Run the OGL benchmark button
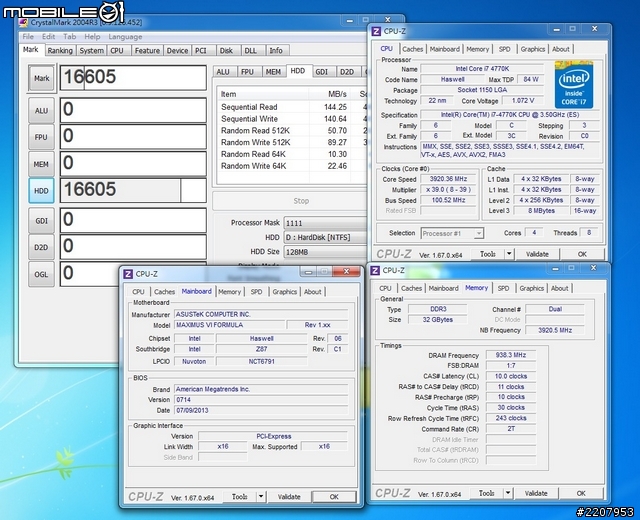This screenshot has height=520, width=640. click(x=41, y=274)
